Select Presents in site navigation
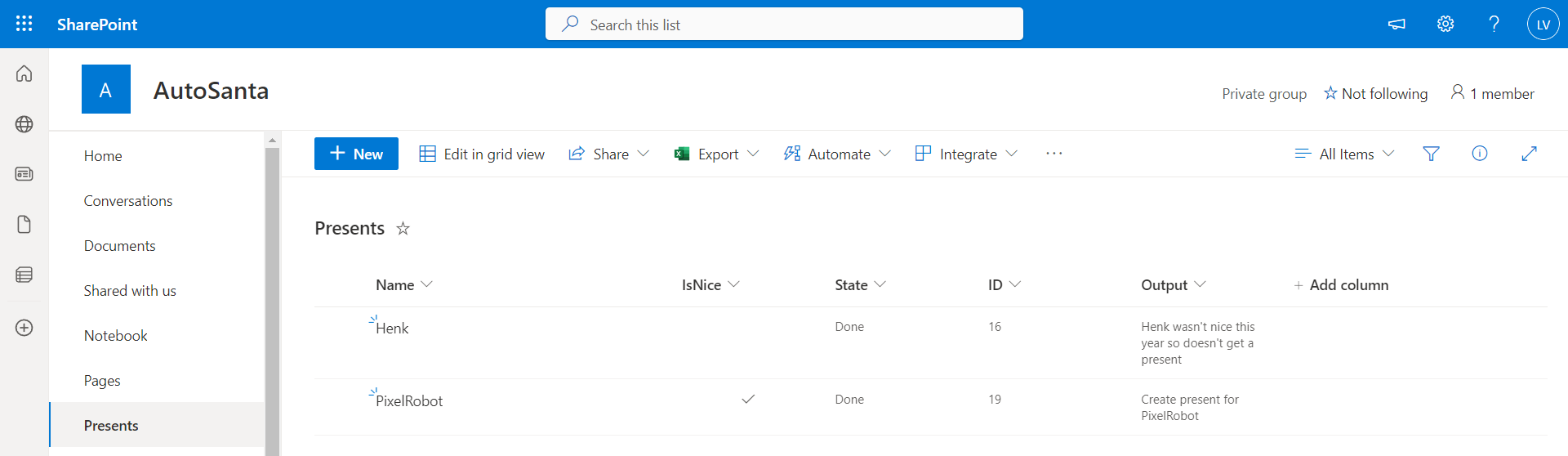 coord(157,425)
